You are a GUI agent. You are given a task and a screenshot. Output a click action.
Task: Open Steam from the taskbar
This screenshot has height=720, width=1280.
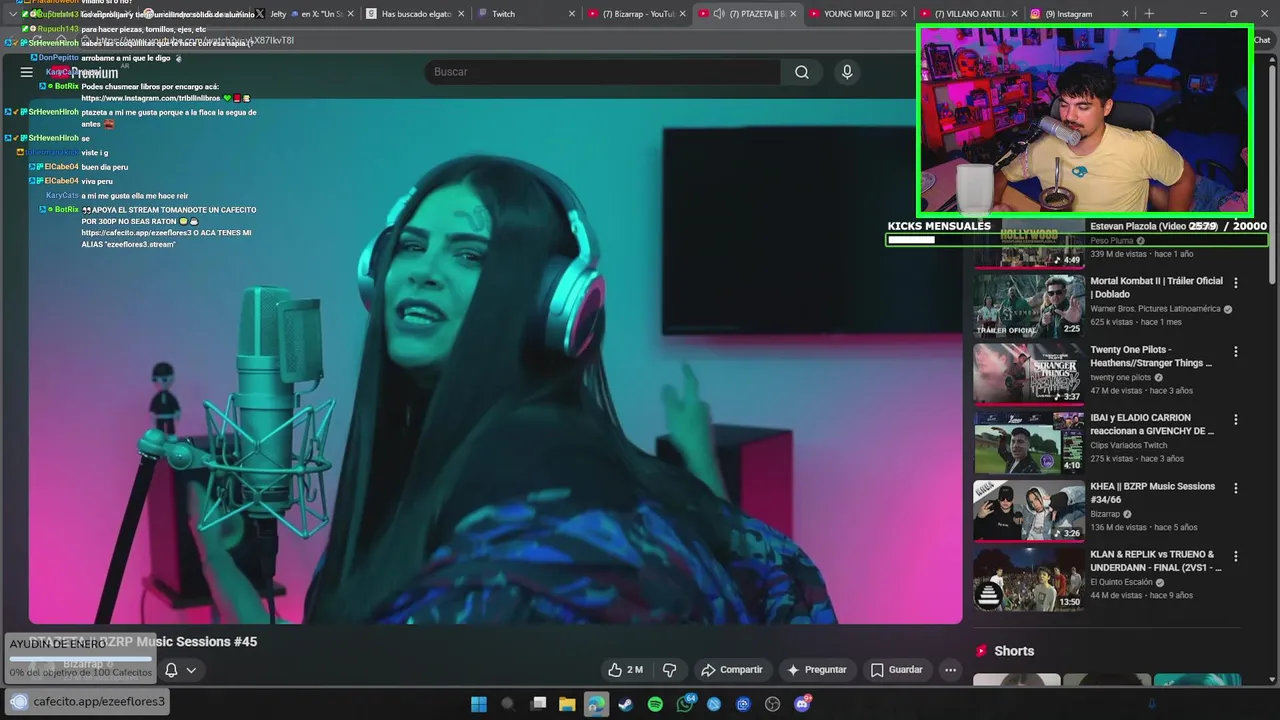625,704
